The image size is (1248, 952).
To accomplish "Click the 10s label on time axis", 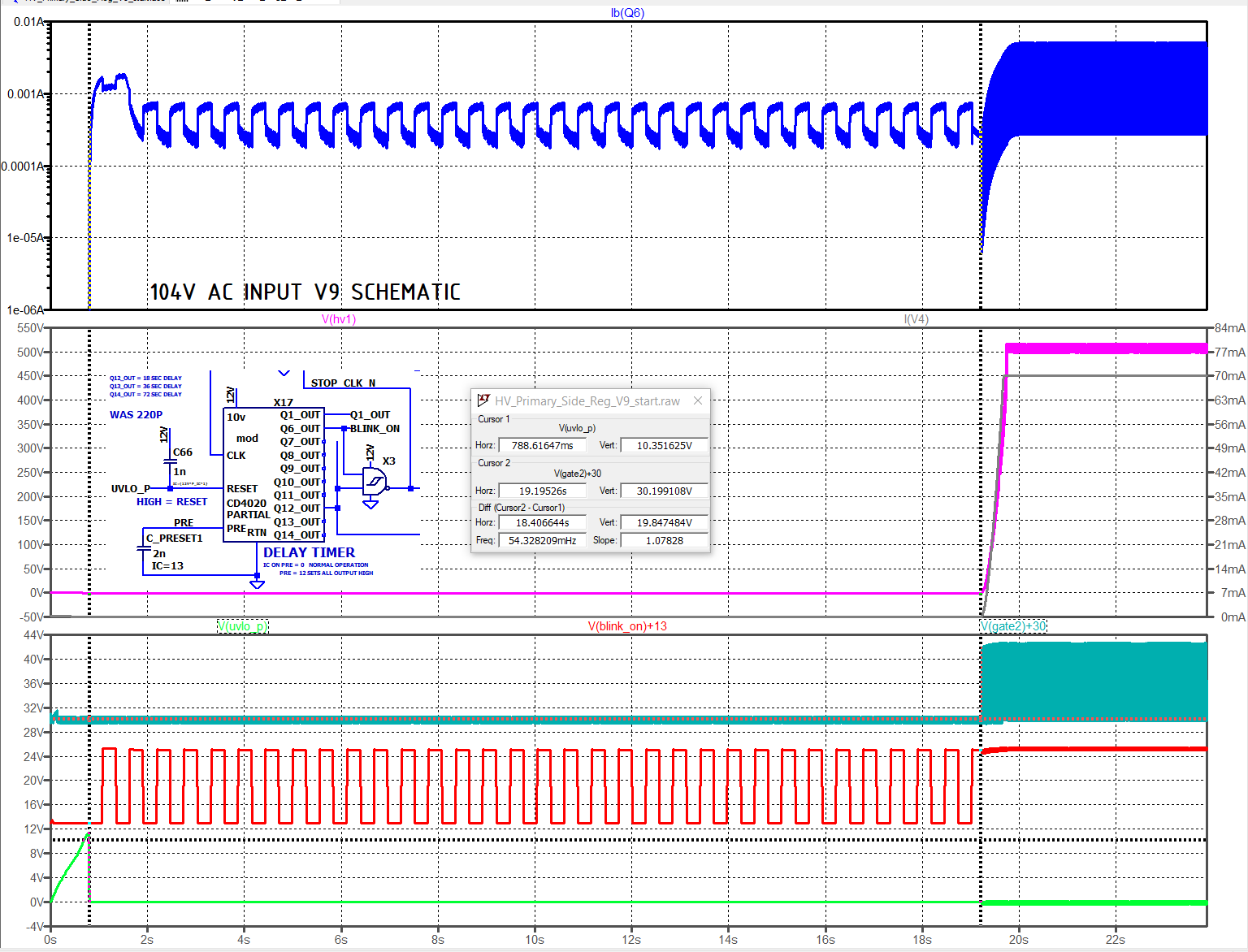I will 535,940.
